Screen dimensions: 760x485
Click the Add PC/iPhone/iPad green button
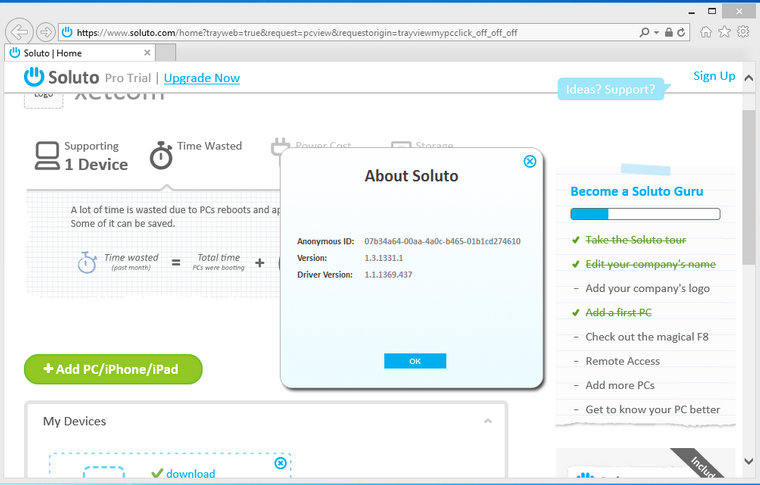coord(113,369)
